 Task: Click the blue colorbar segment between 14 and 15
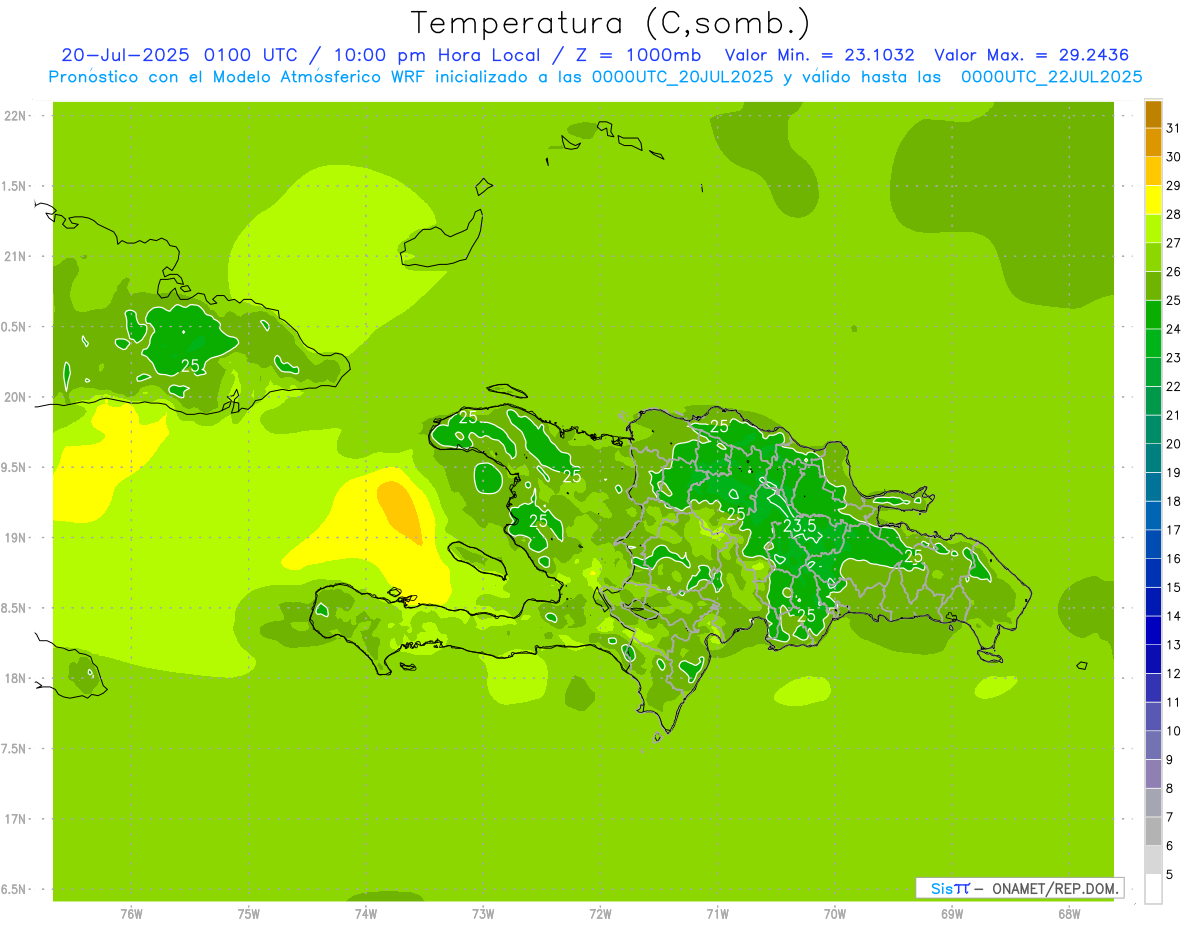[x=1154, y=602]
